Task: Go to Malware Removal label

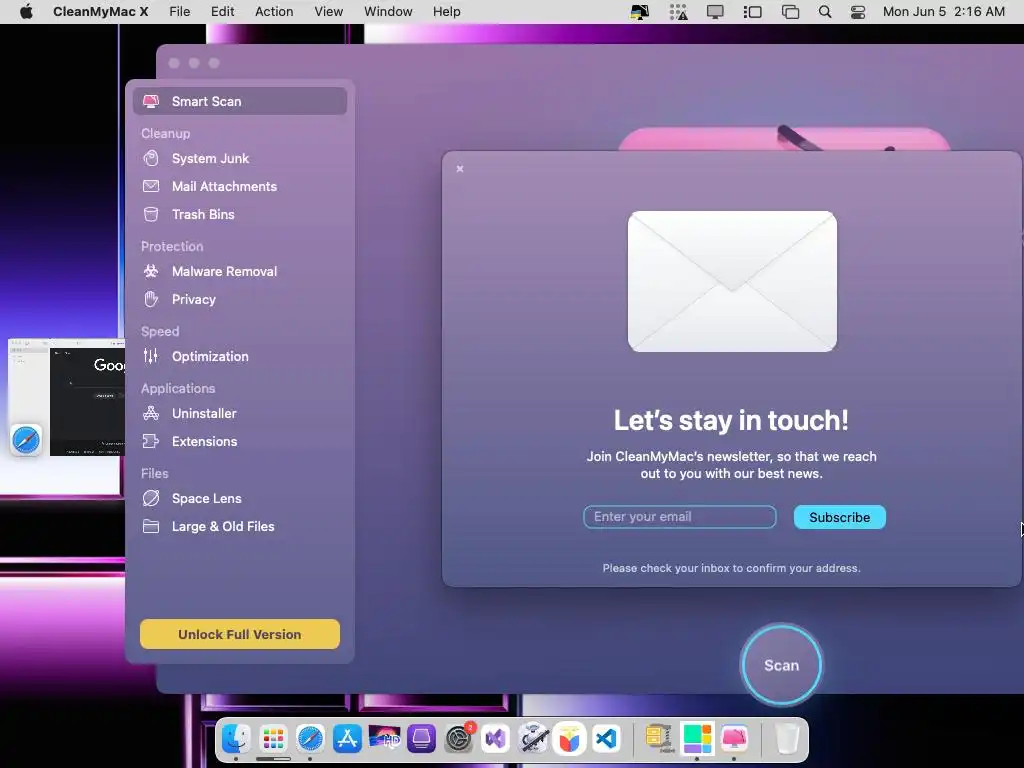Action: pos(224,271)
